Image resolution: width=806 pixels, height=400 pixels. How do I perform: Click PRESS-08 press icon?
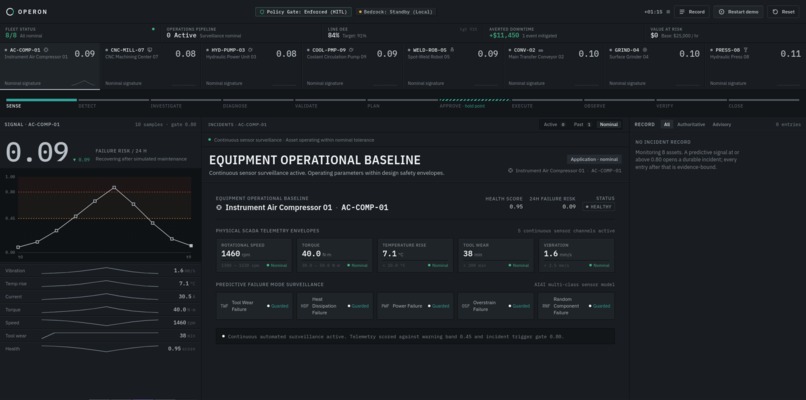tap(746, 50)
